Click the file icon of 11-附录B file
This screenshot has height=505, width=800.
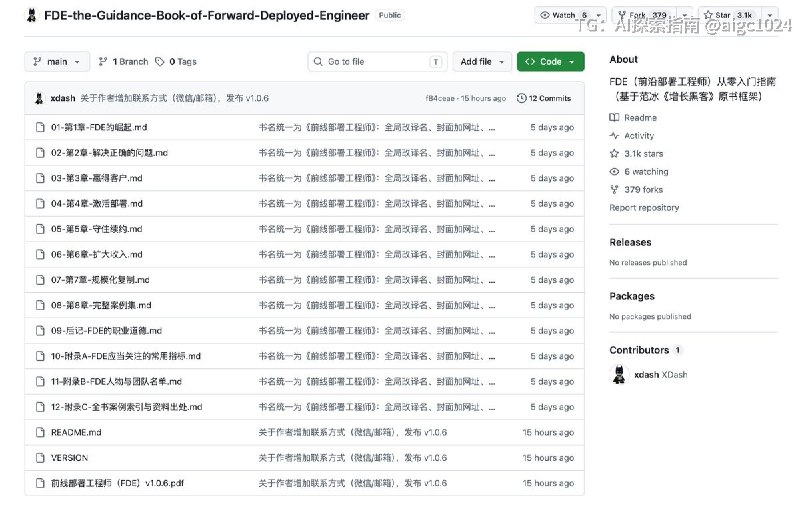click(x=40, y=382)
